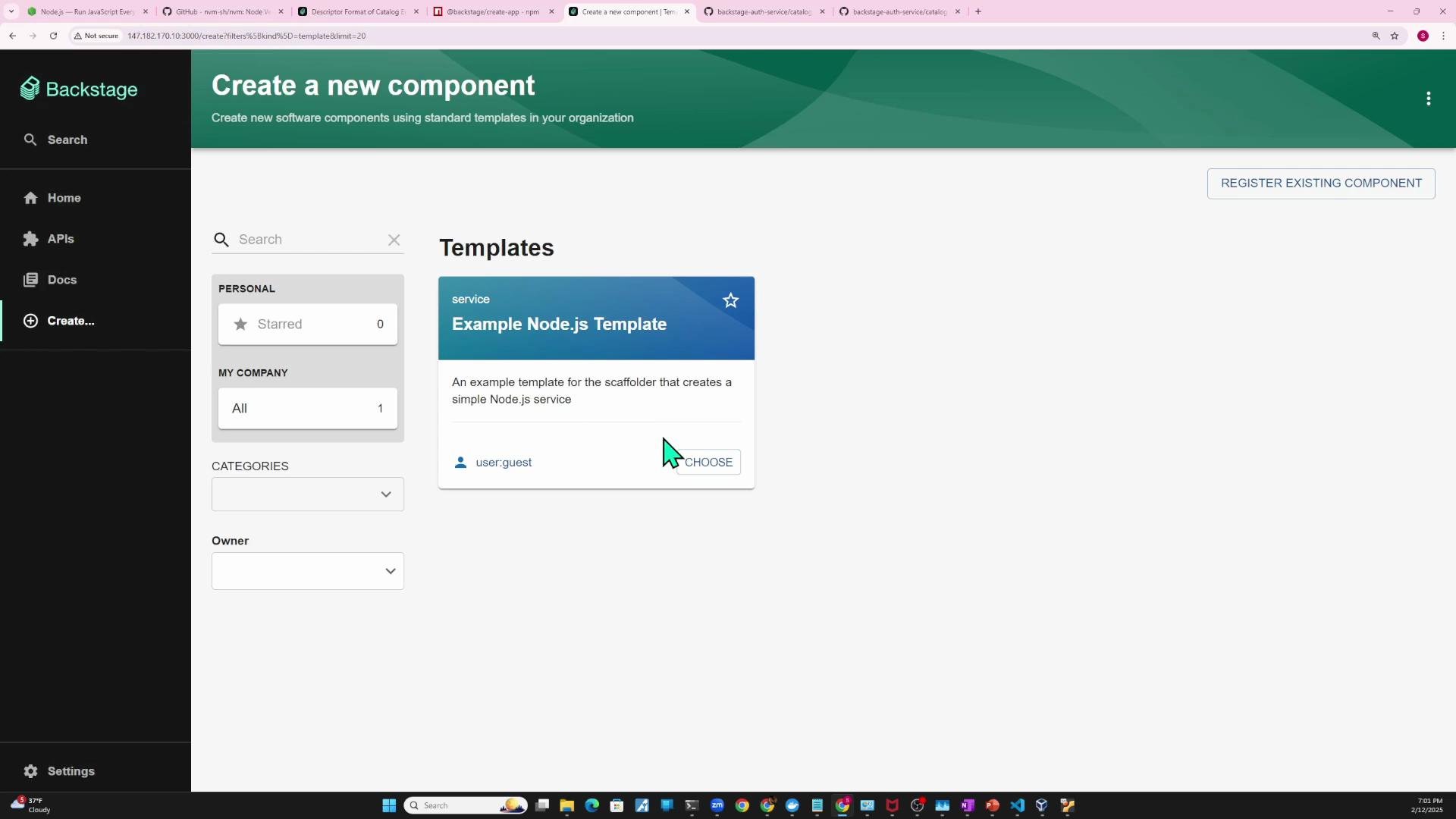Open a new browser tab
The image size is (1456, 819).
(x=978, y=11)
